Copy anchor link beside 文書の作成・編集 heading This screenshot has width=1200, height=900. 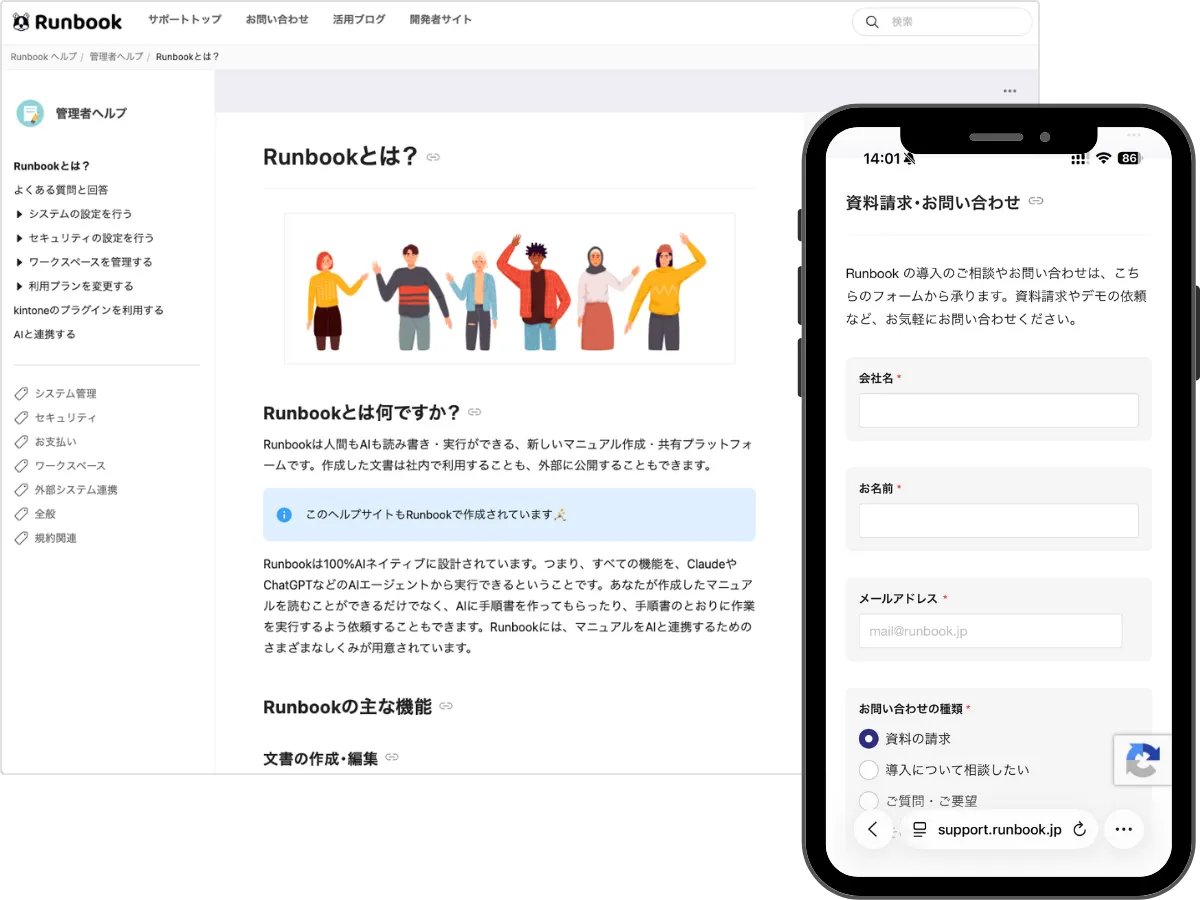(x=392, y=758)
